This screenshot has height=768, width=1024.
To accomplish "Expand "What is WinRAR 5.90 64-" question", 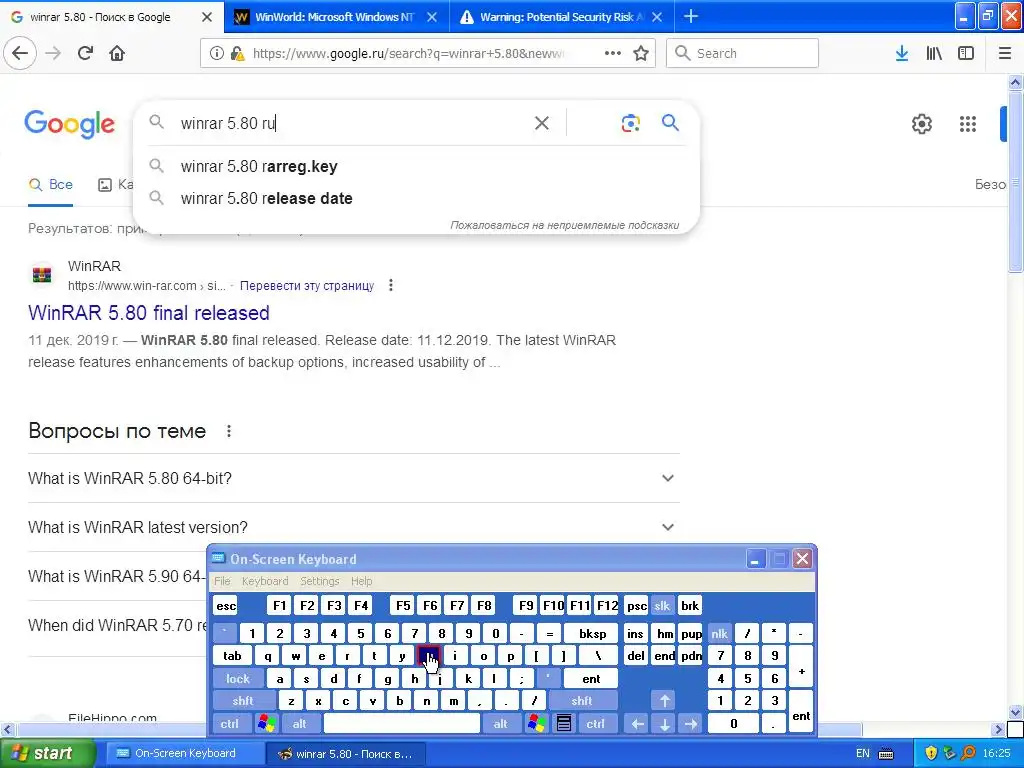I will 118,576.
